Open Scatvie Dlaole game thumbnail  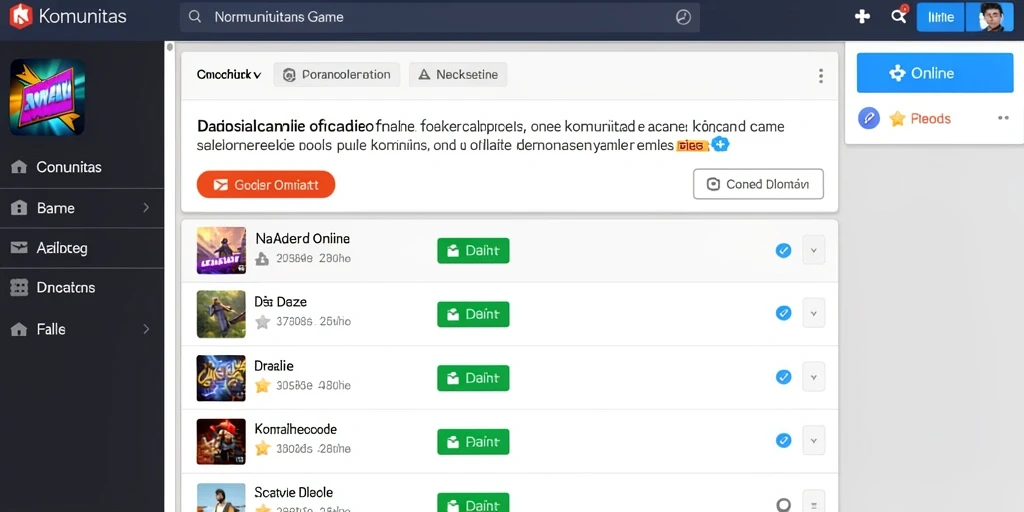point(221,498)
